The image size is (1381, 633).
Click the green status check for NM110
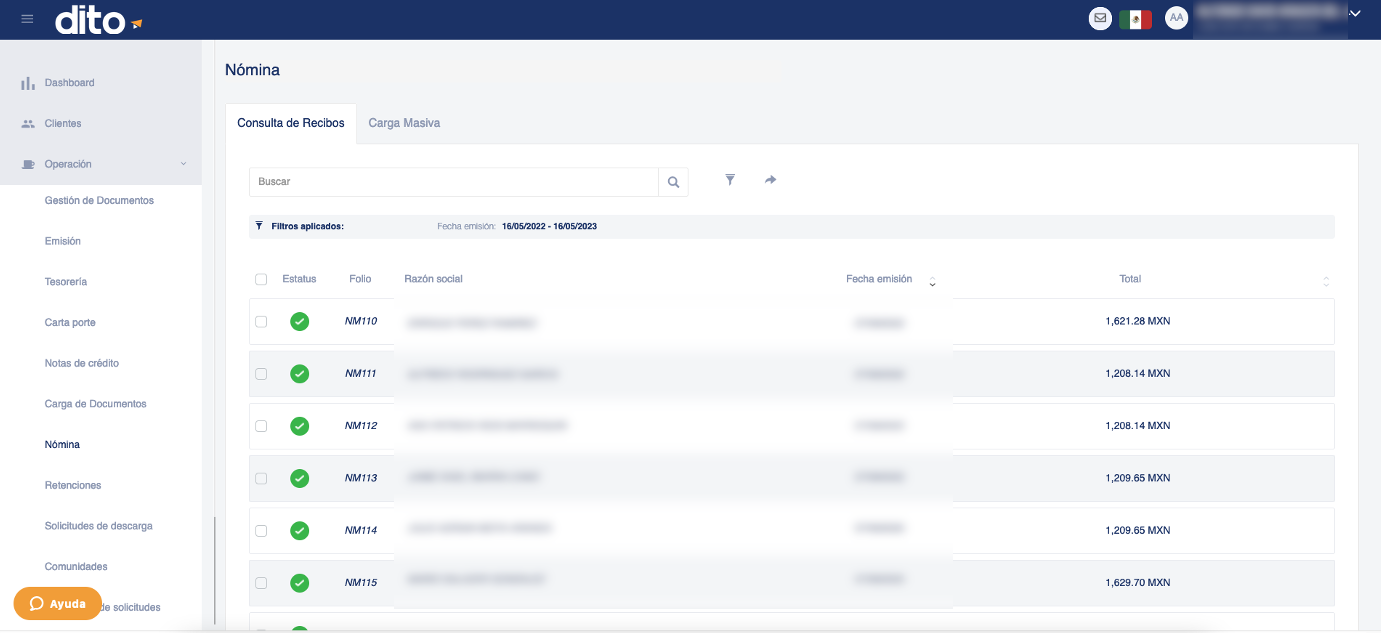(299, 322)
